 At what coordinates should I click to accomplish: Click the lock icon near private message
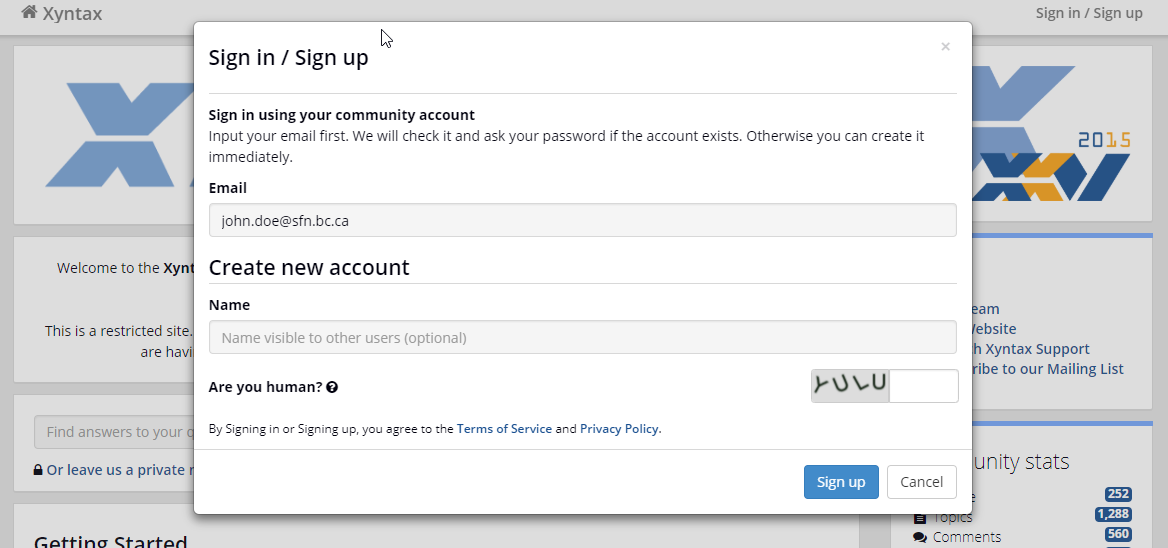tap(37, 470)
